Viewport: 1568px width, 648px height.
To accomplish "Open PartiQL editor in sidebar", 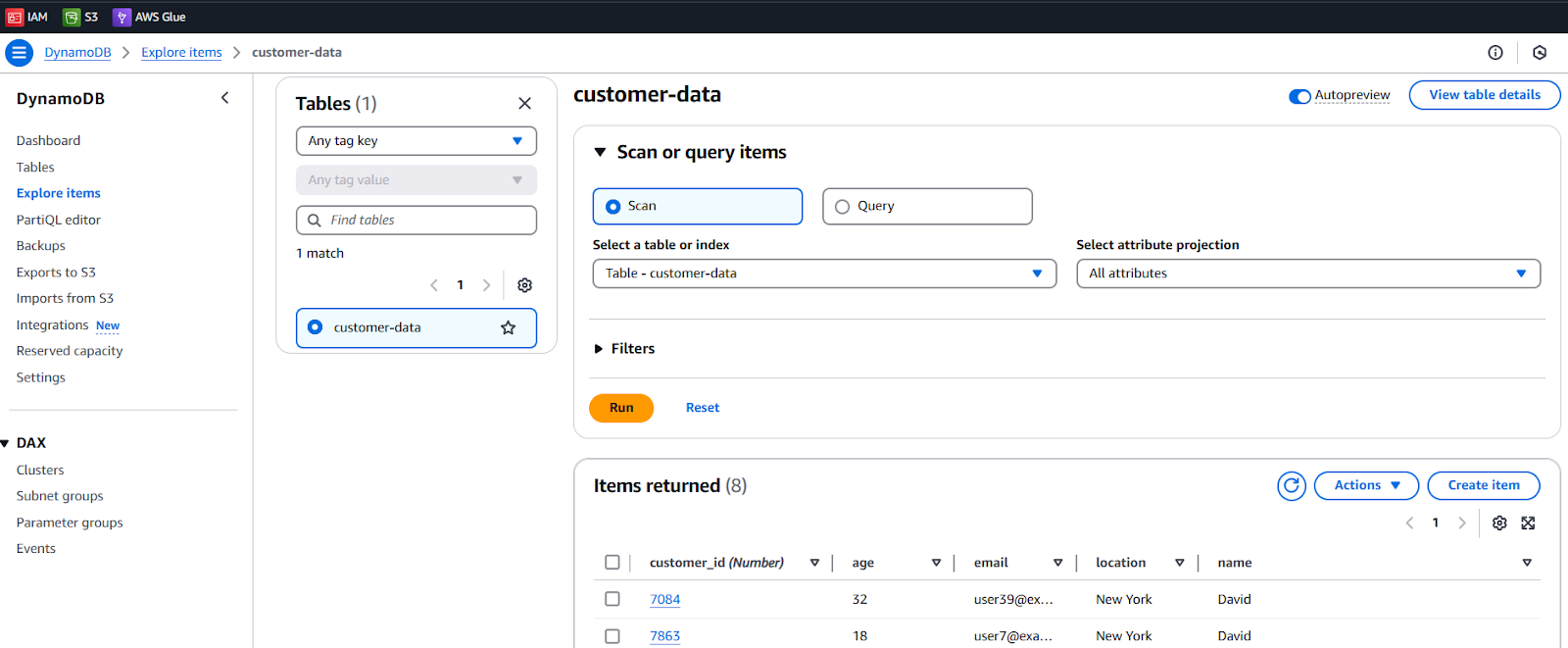I will tap(59, 221).
